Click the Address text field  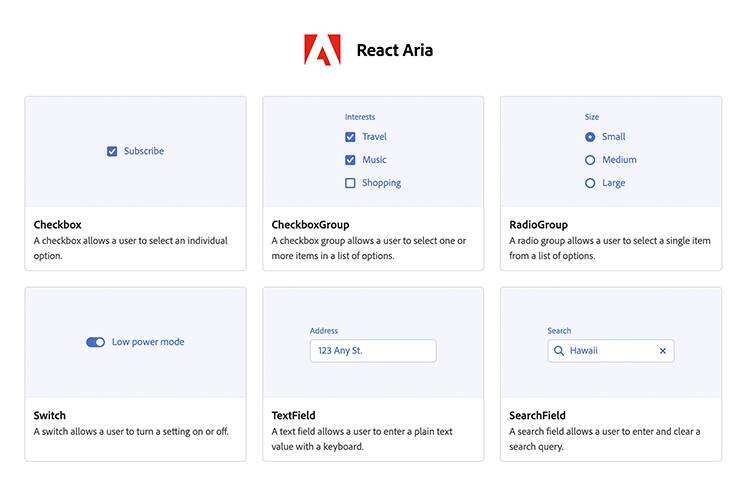point(373,351)
